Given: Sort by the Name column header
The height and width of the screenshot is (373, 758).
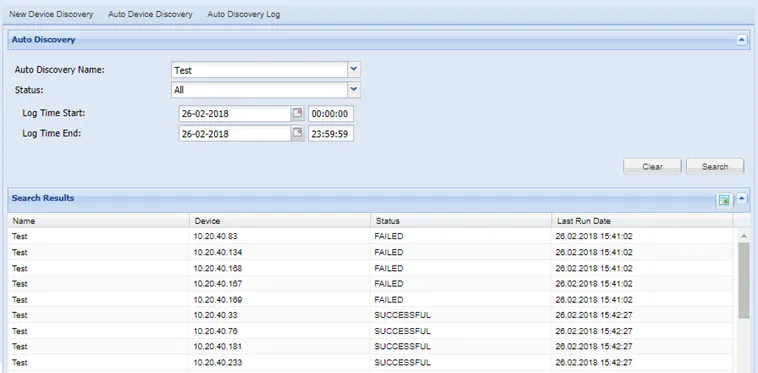Looking at the screenshot, I should click(99, 221).
